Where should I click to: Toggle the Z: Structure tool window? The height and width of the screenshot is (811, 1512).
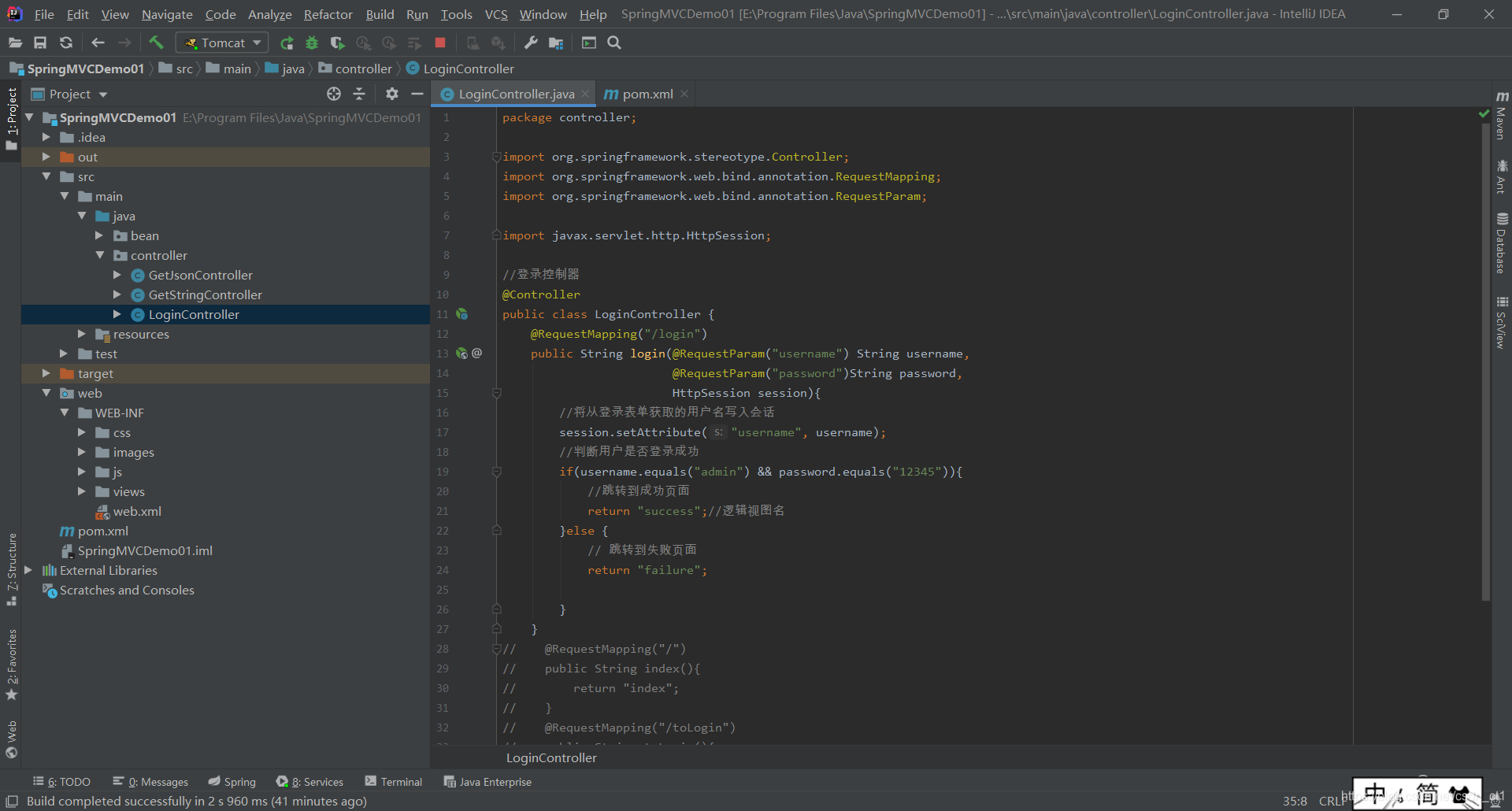pos(11,568)
